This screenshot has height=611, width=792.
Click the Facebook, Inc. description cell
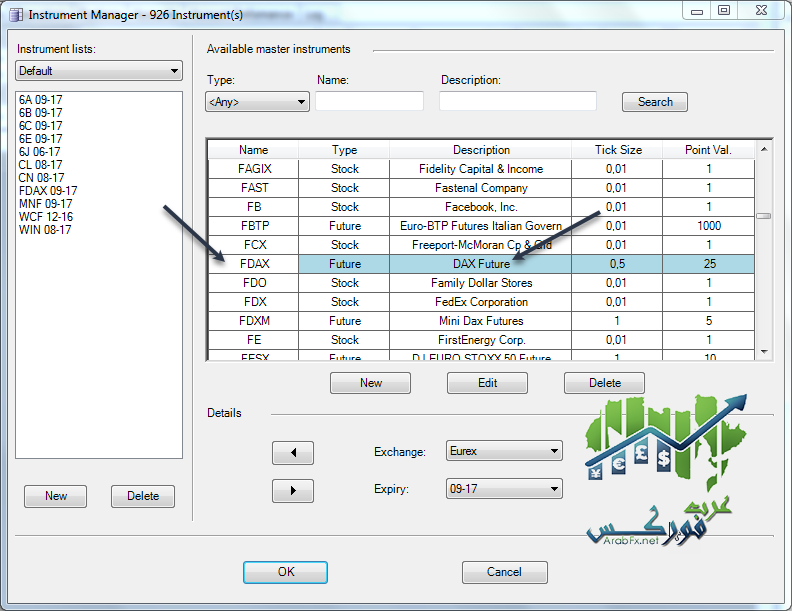481,207
